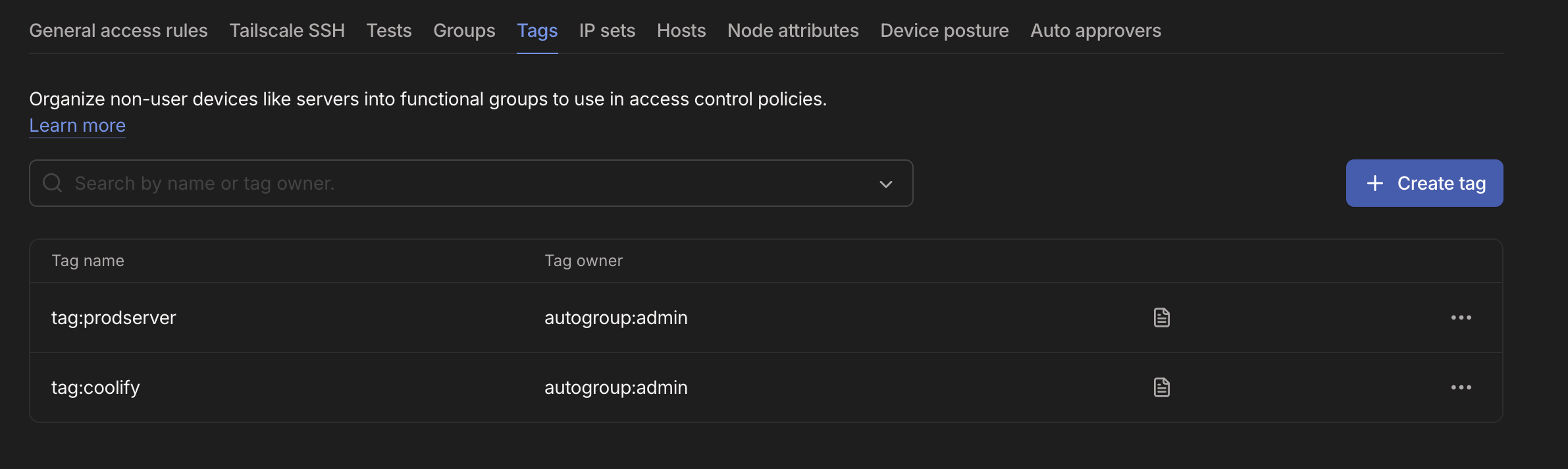The width and height of the screenshot is (1568, 469).
Task: Open the three-dot menu for tag:coolify
Action: click(x=1461, y=387)
